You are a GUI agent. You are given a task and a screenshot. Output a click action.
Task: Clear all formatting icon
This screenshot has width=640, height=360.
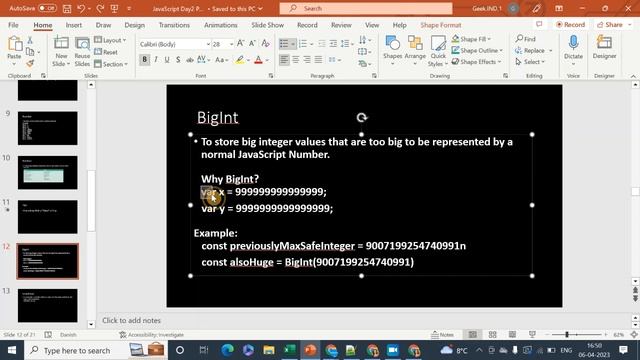tap(265, 43)
